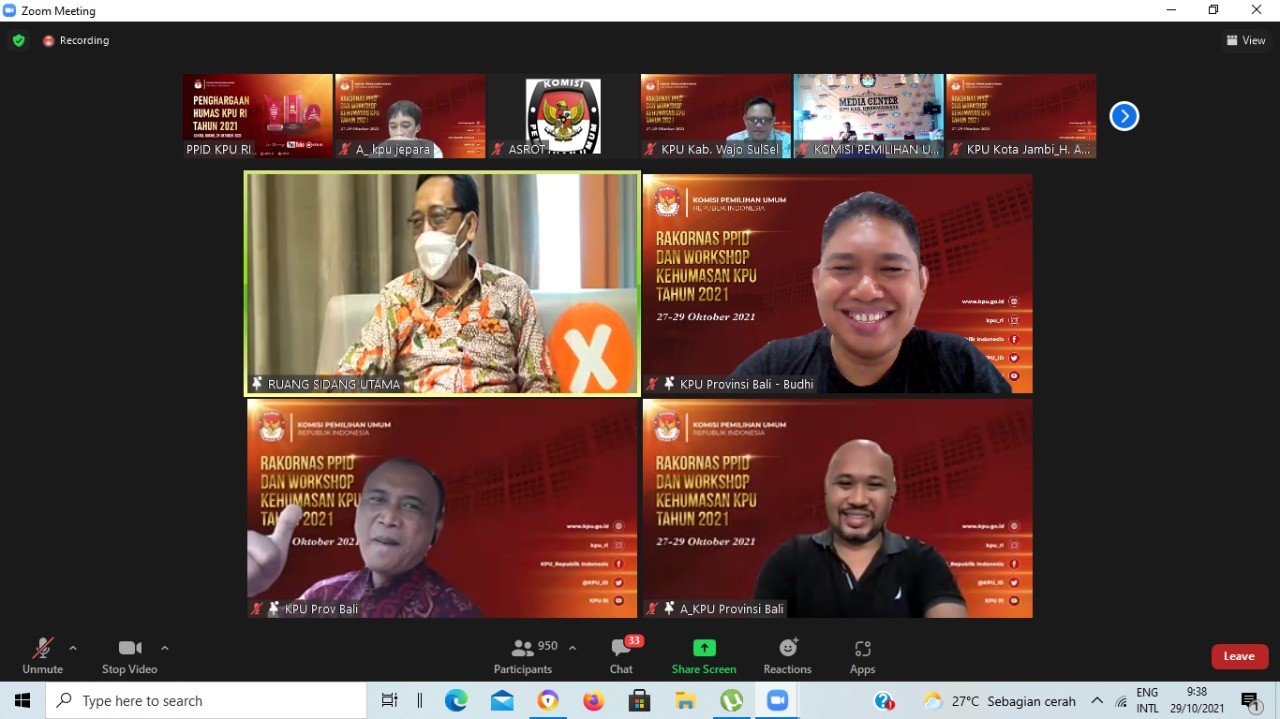Select the PPID KPU RI video thumbnail
The width and height of the screenshot is (1280, 719).
[257, 116]
